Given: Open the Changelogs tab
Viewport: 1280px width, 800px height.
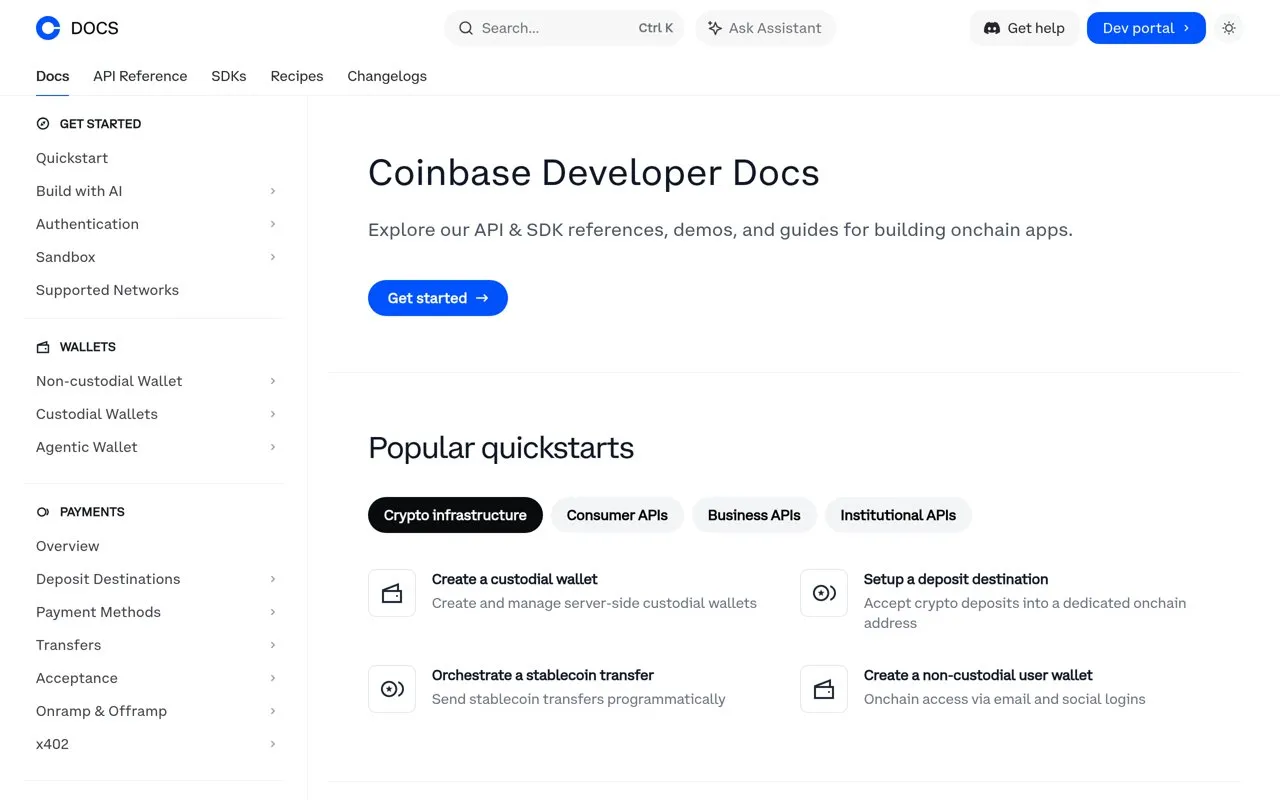Looking at the screenshot, I should (387, 76).
